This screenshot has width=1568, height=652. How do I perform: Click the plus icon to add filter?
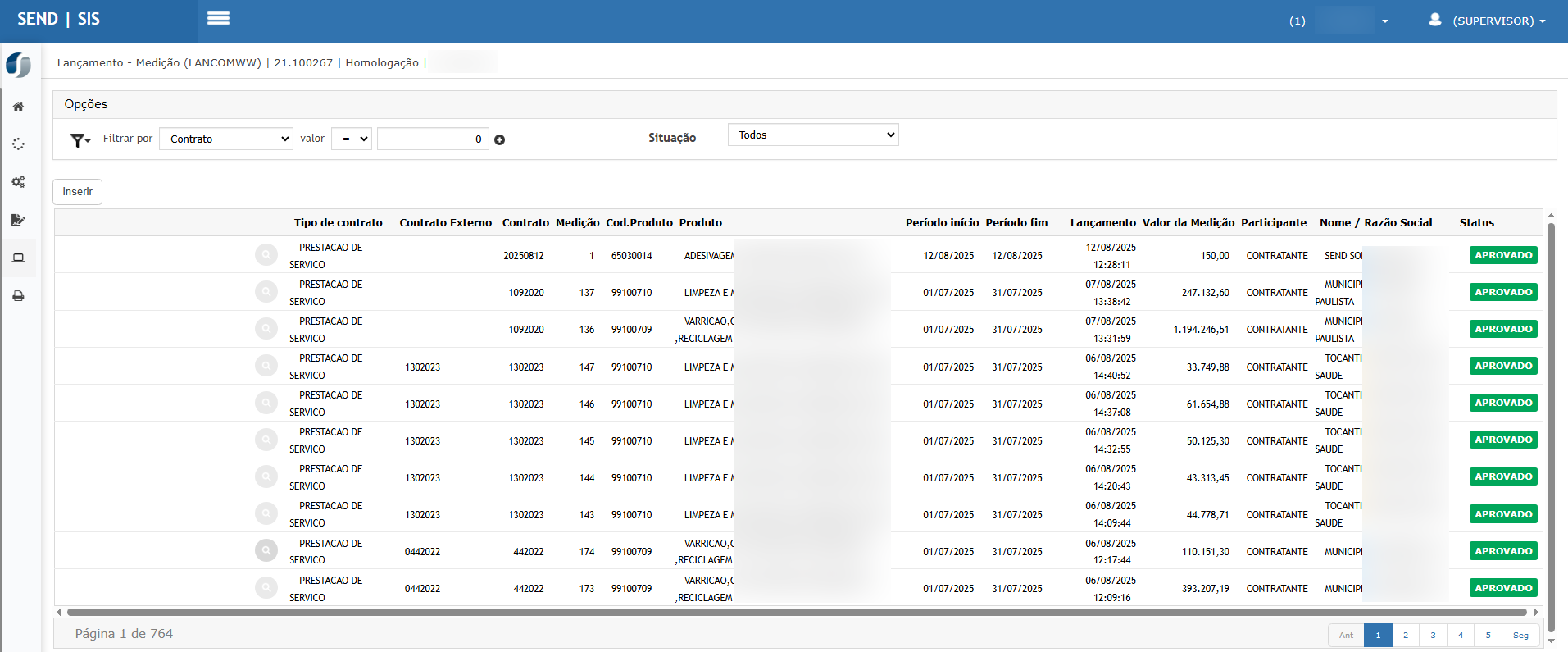pos(500,140)
